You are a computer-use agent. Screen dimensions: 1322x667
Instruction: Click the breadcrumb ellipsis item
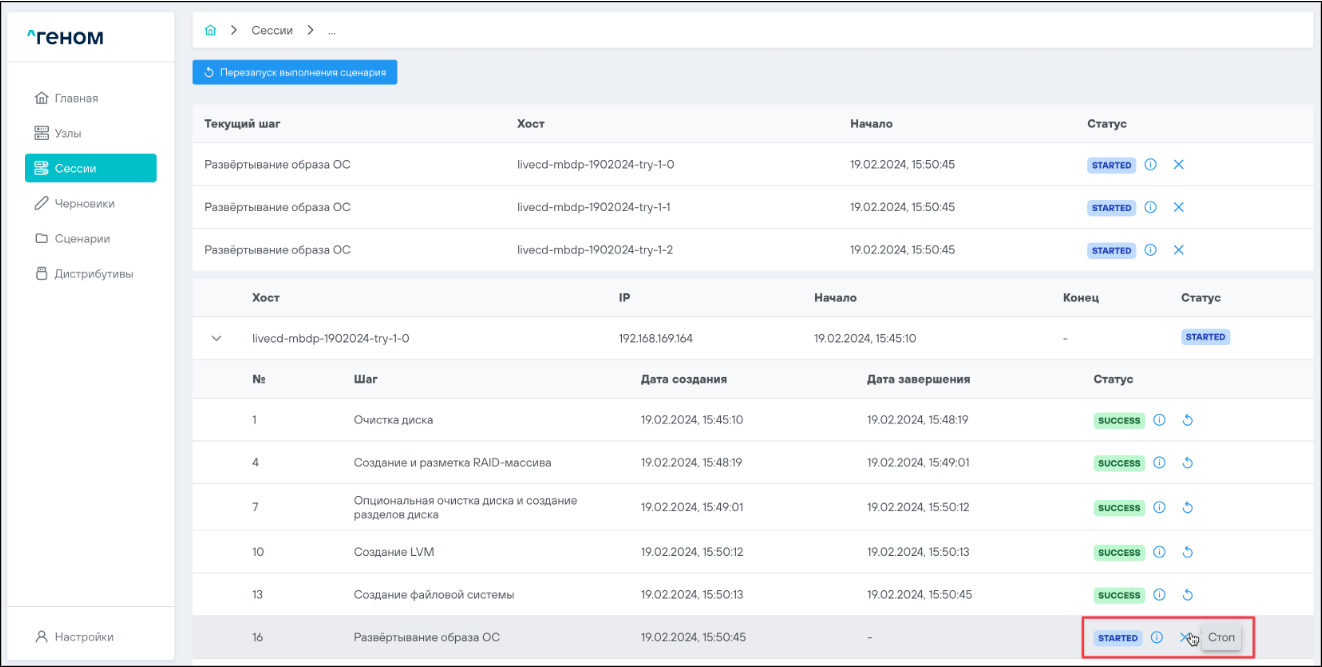(331, 31)
